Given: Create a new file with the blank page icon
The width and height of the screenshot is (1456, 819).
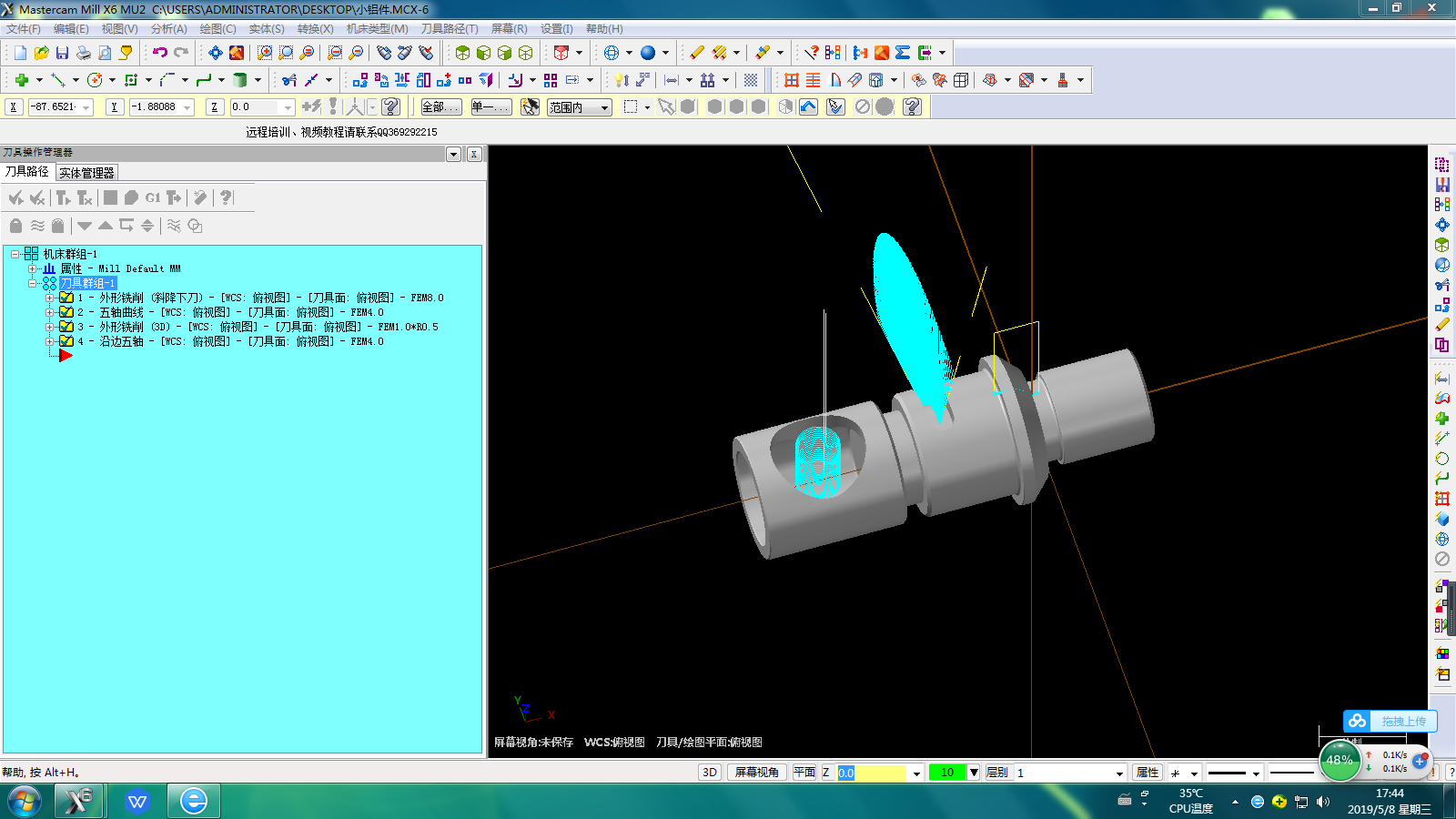Looking at the screenshot, I should click(20, 53).
